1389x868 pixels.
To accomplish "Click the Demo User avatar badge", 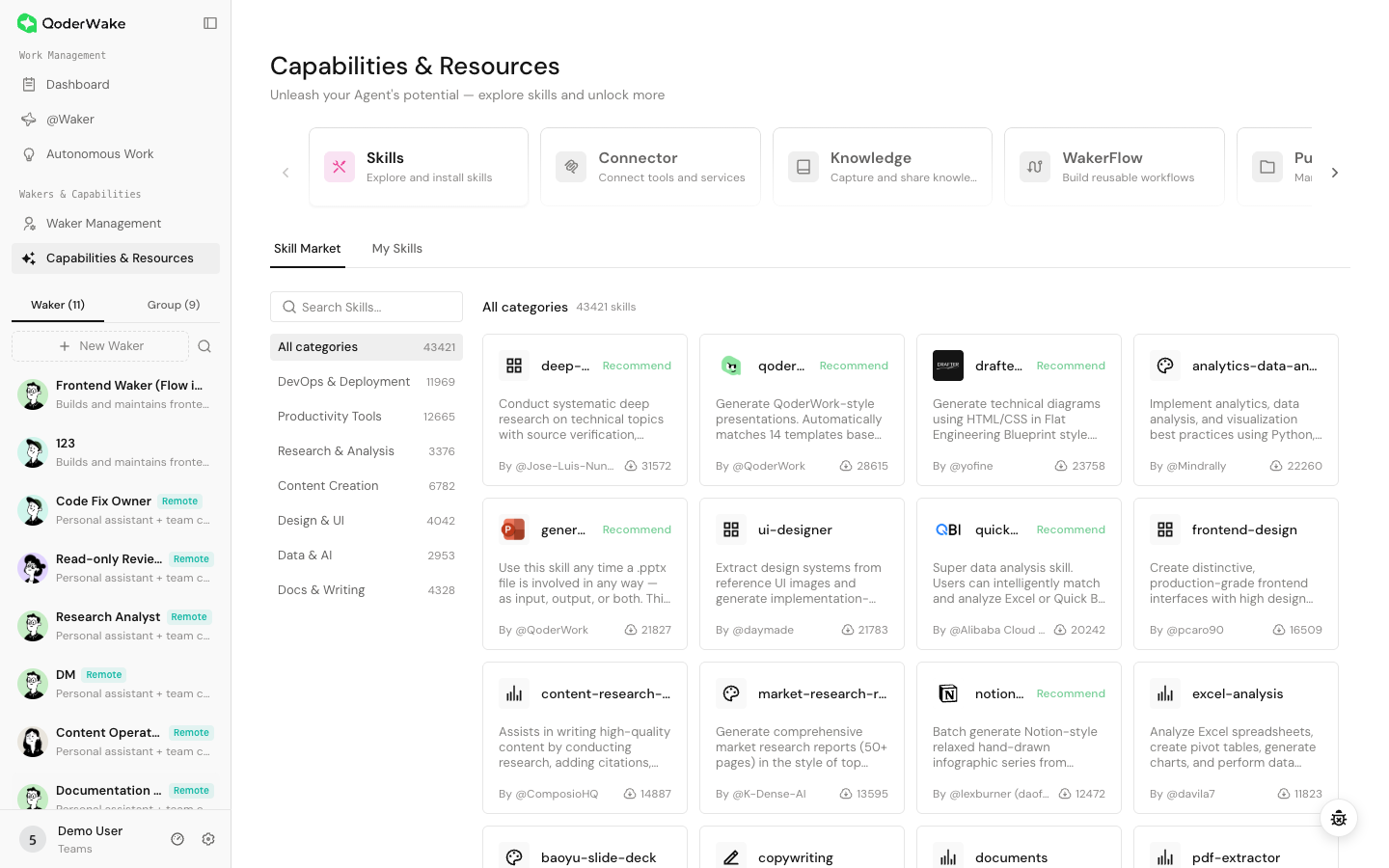I will pos(33,839).
